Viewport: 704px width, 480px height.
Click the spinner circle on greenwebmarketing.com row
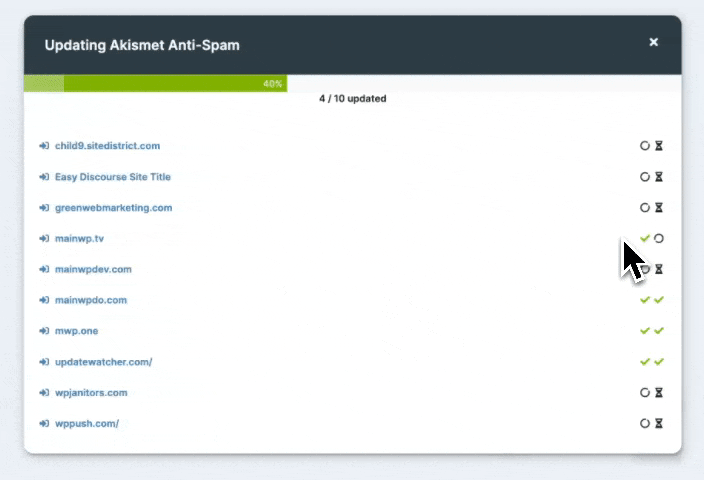click(x=645, y=207)
